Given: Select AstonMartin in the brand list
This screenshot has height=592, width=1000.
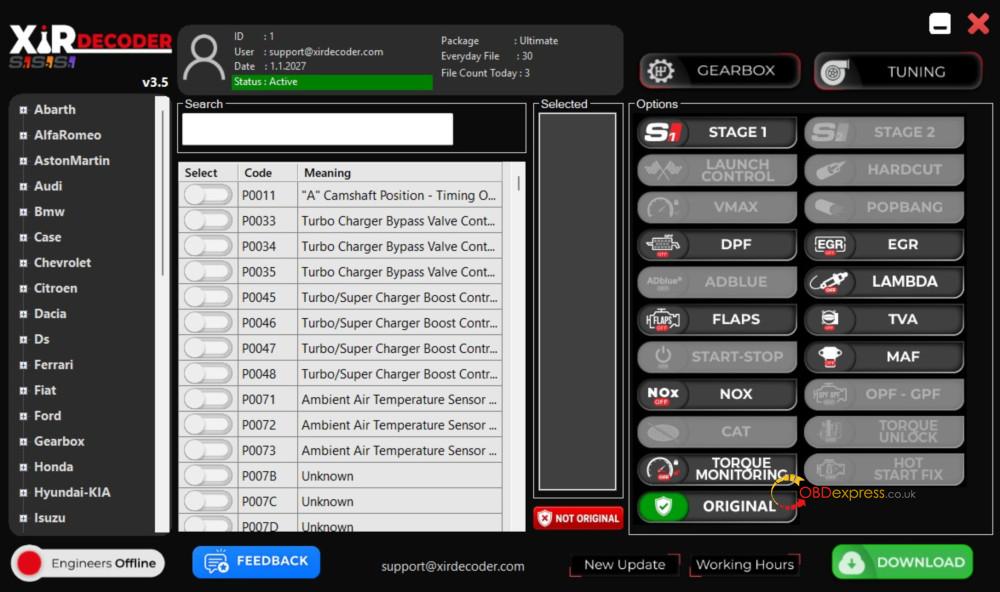Looking at the screenshot, I should pos(72,161).
